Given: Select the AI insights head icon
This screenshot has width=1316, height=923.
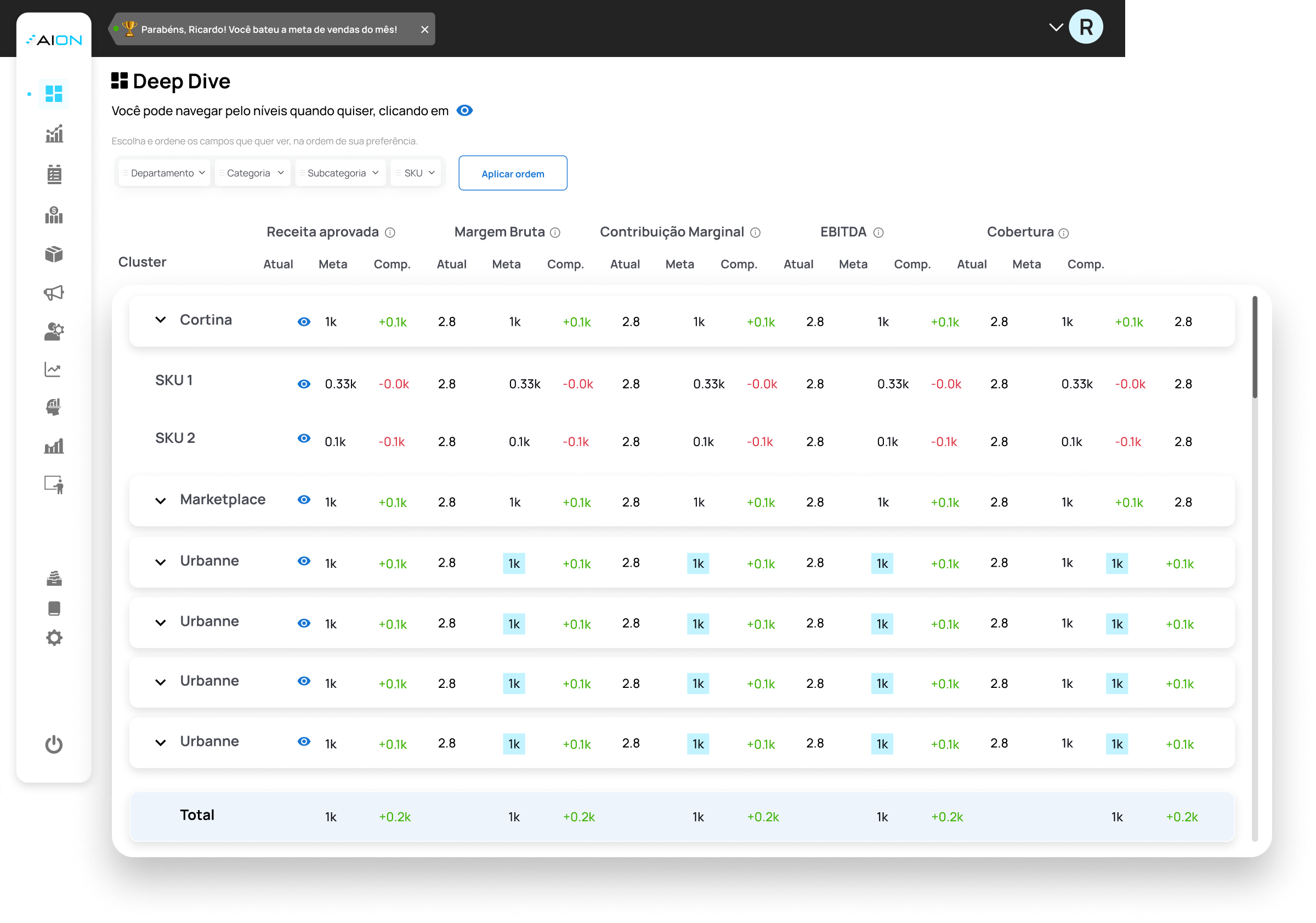Looking at the screenshot, I should click(53, 407).
